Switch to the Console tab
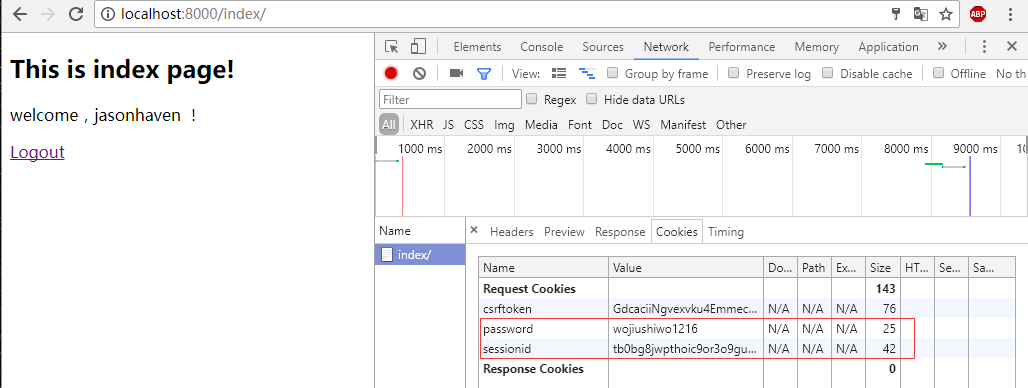 542,47
